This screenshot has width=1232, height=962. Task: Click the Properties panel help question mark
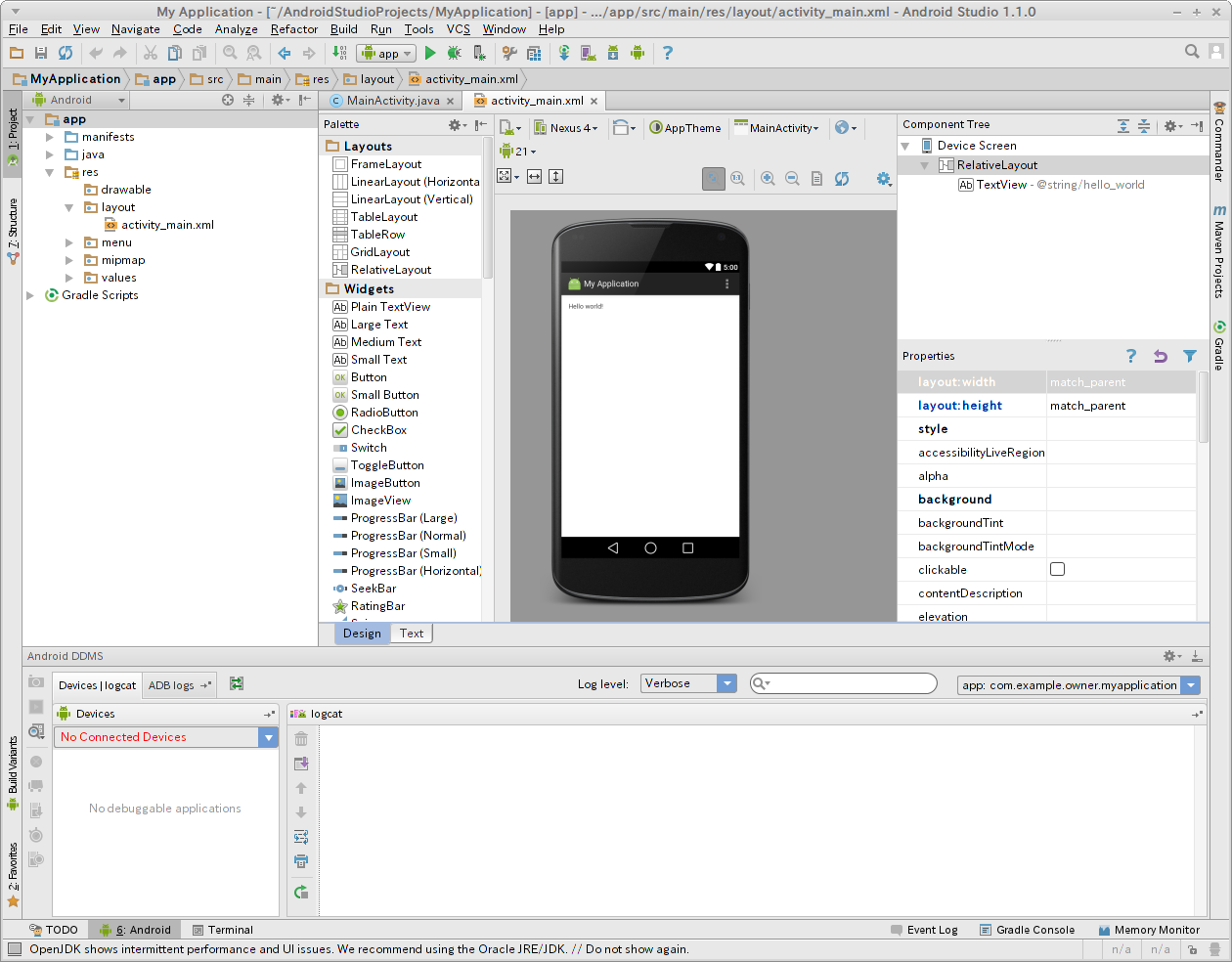(1131, 356)
